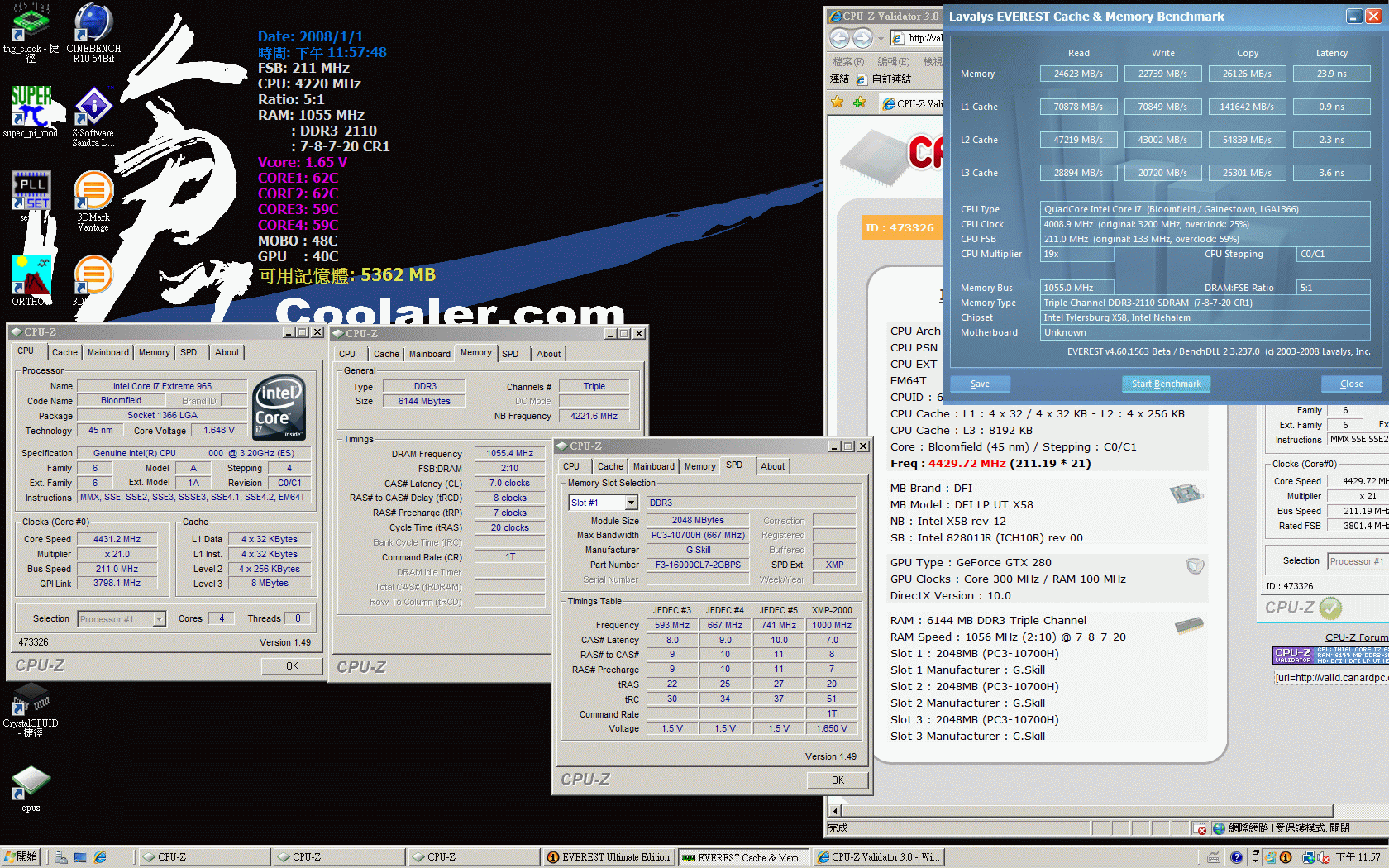
Task: Click the browser address bar
Action: pos(918,38)
